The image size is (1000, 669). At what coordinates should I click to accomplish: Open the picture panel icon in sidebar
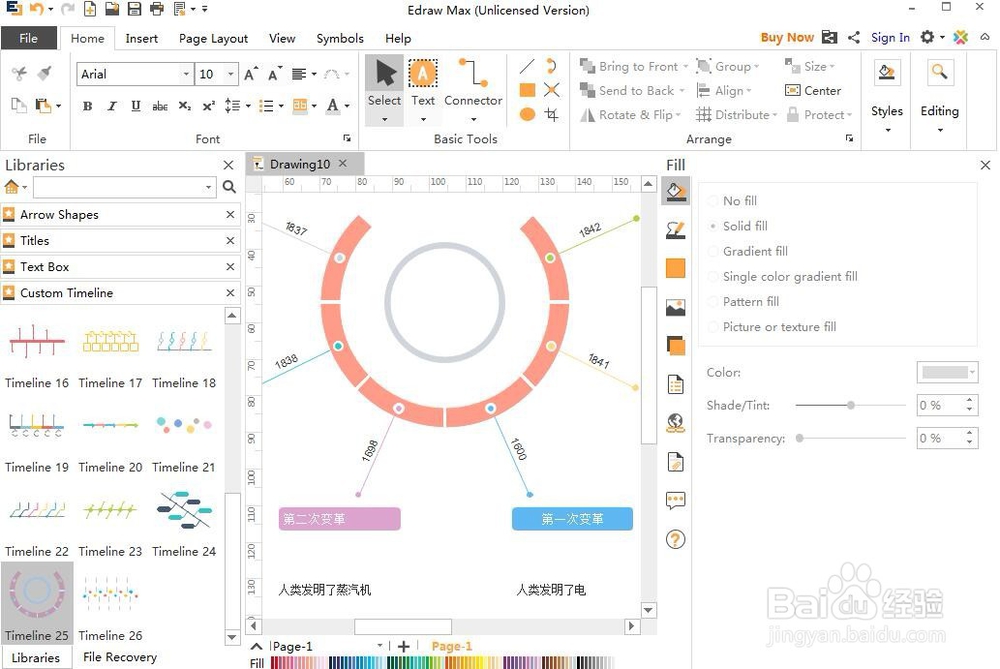(x=675, y=307)
